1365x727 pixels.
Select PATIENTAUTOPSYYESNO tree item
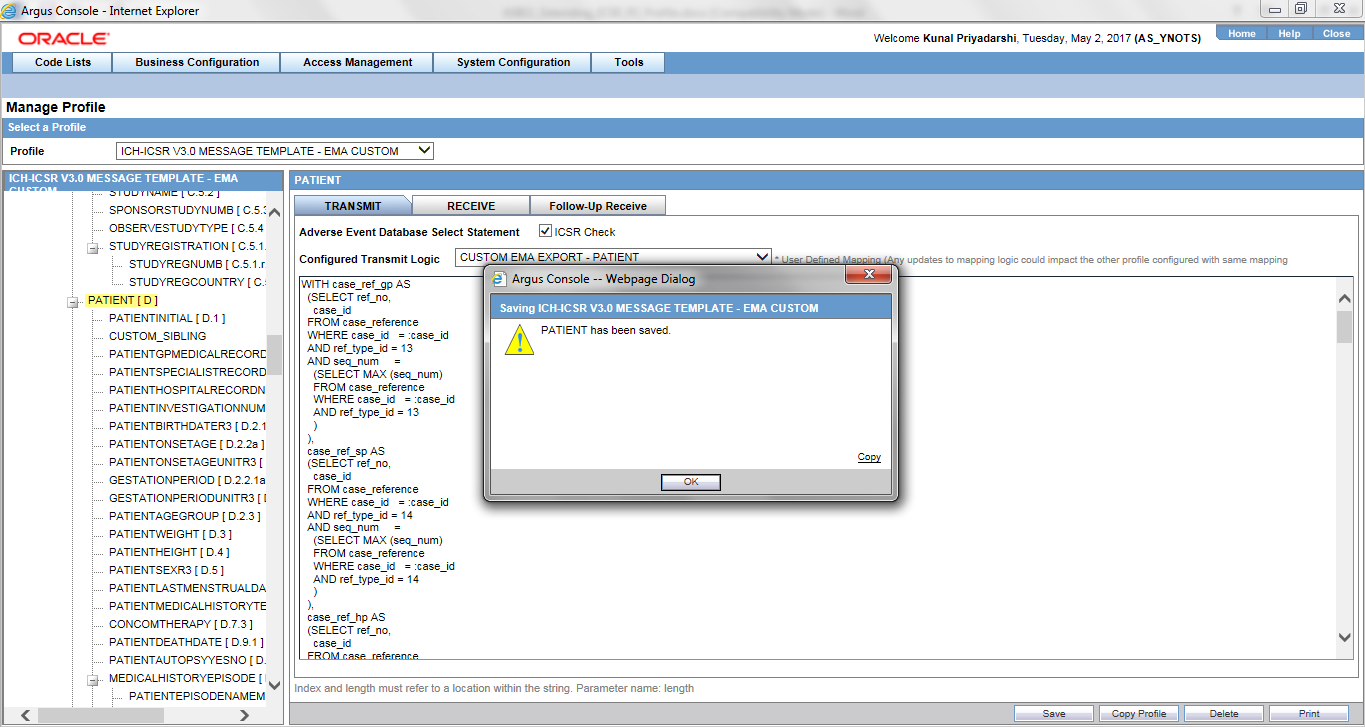[x=187, y=660]
